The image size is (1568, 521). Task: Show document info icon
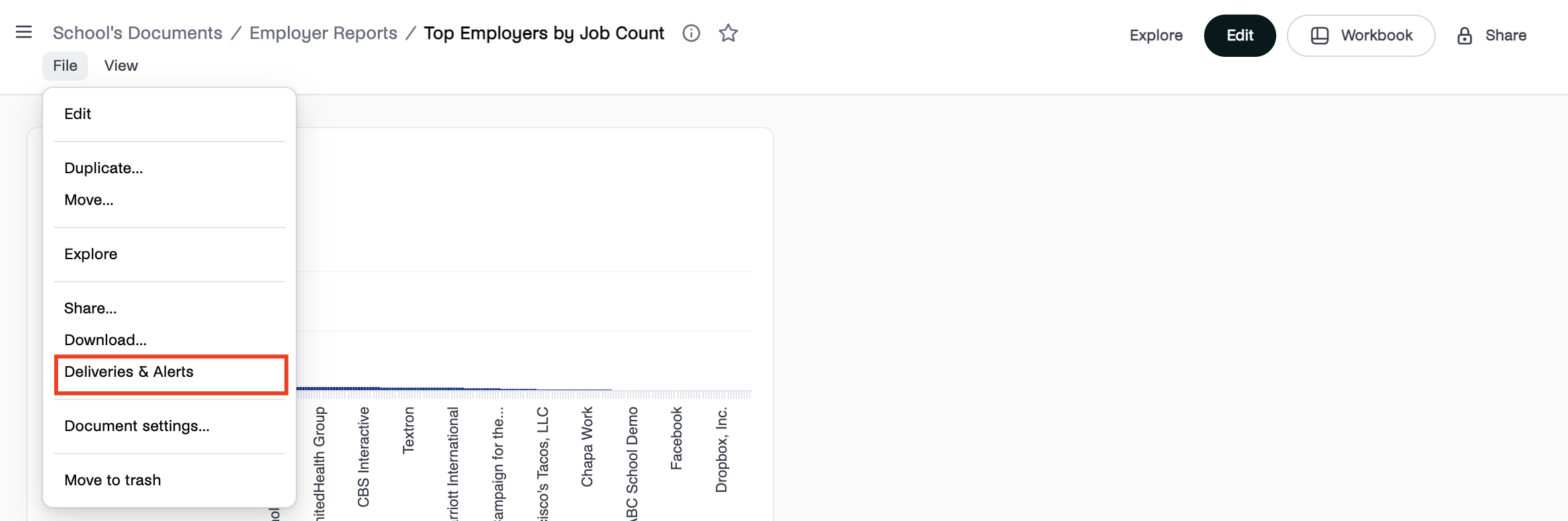coord(691,33)
